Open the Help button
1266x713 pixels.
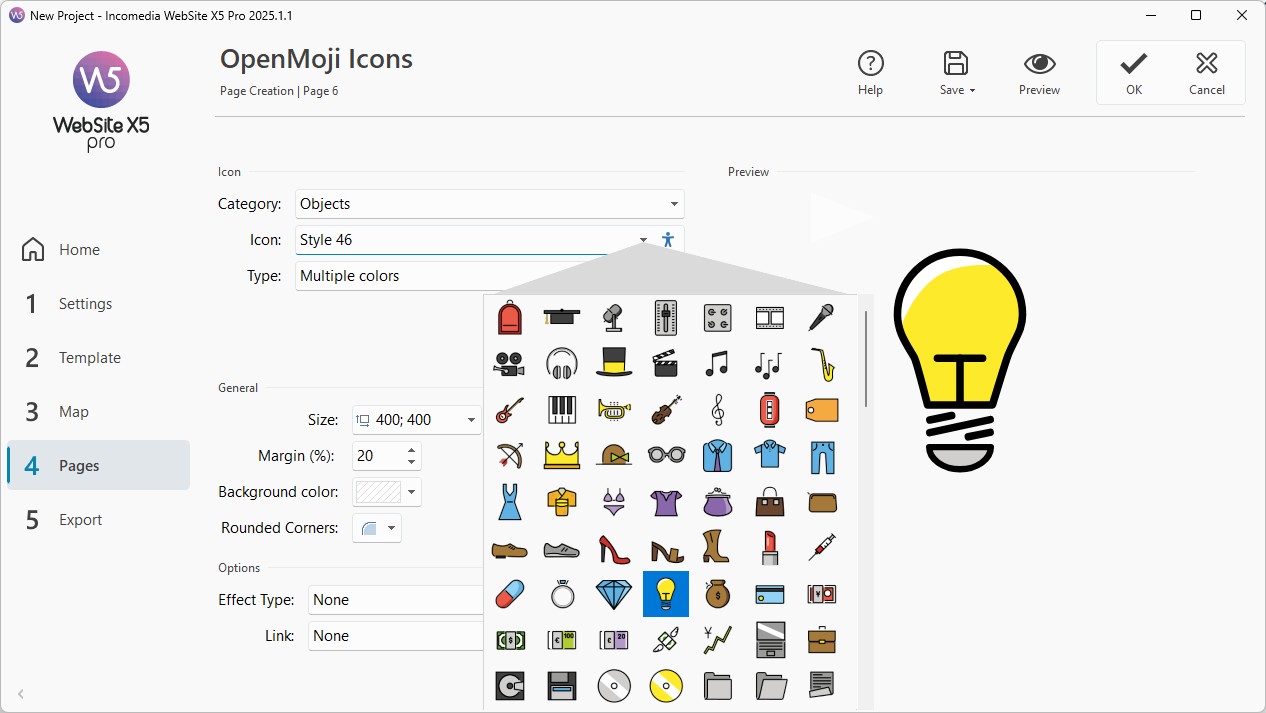click(871, 73)
